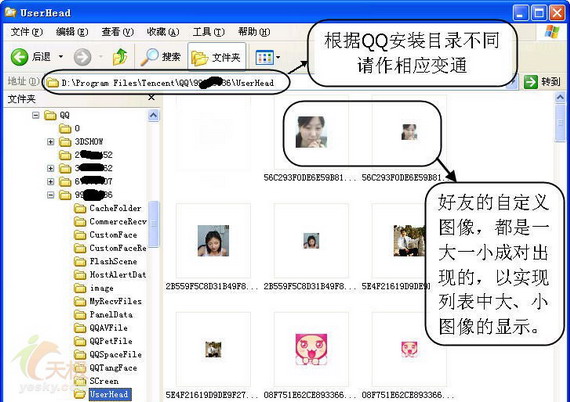Select the QQ folder in the tree
570x402 pixels.
57,115
